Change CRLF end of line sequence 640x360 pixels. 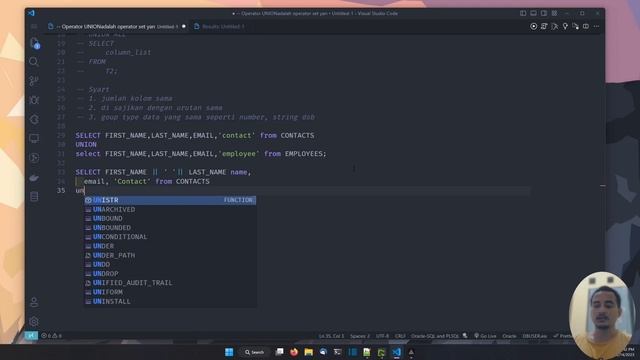click(400, 336)
